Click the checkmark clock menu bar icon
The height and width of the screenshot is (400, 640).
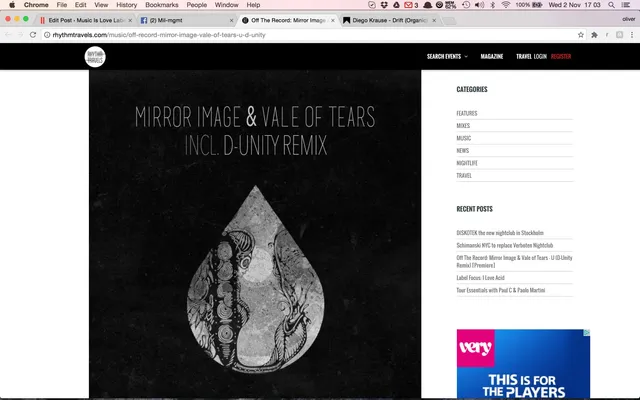pyautogui.click(x=371, y=5)
